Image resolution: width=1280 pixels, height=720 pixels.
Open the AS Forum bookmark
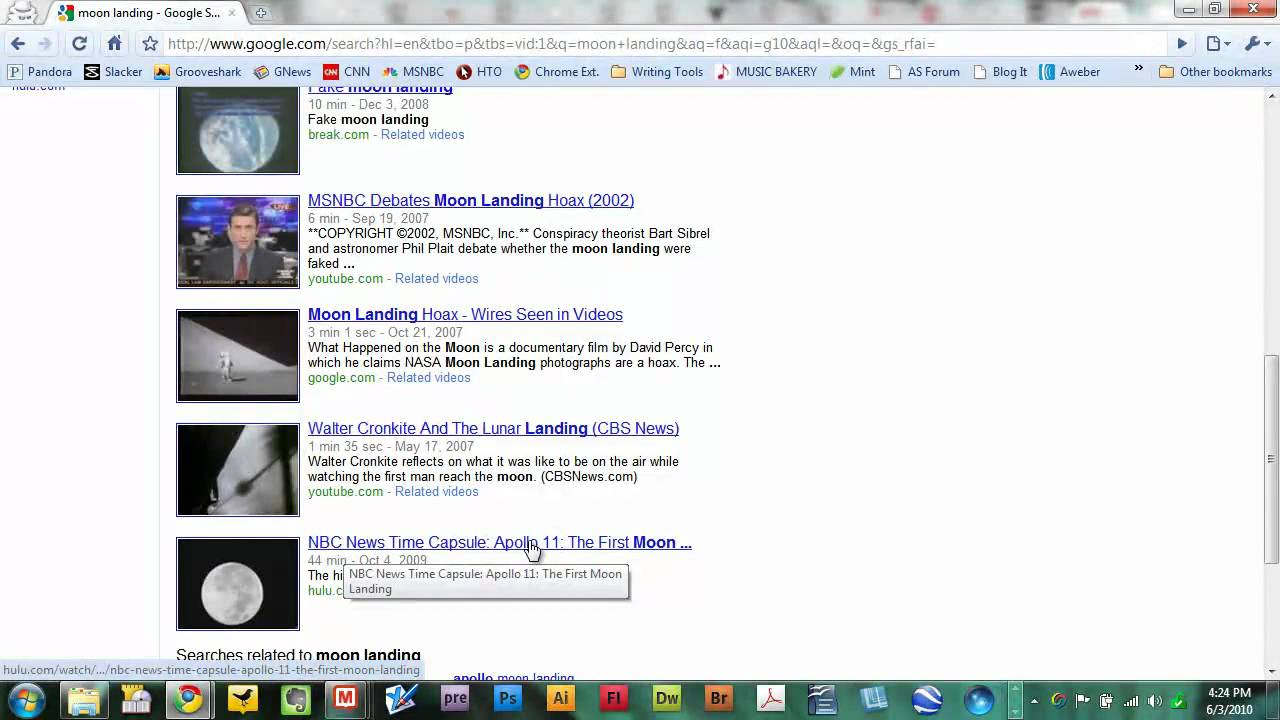point(924,72)
